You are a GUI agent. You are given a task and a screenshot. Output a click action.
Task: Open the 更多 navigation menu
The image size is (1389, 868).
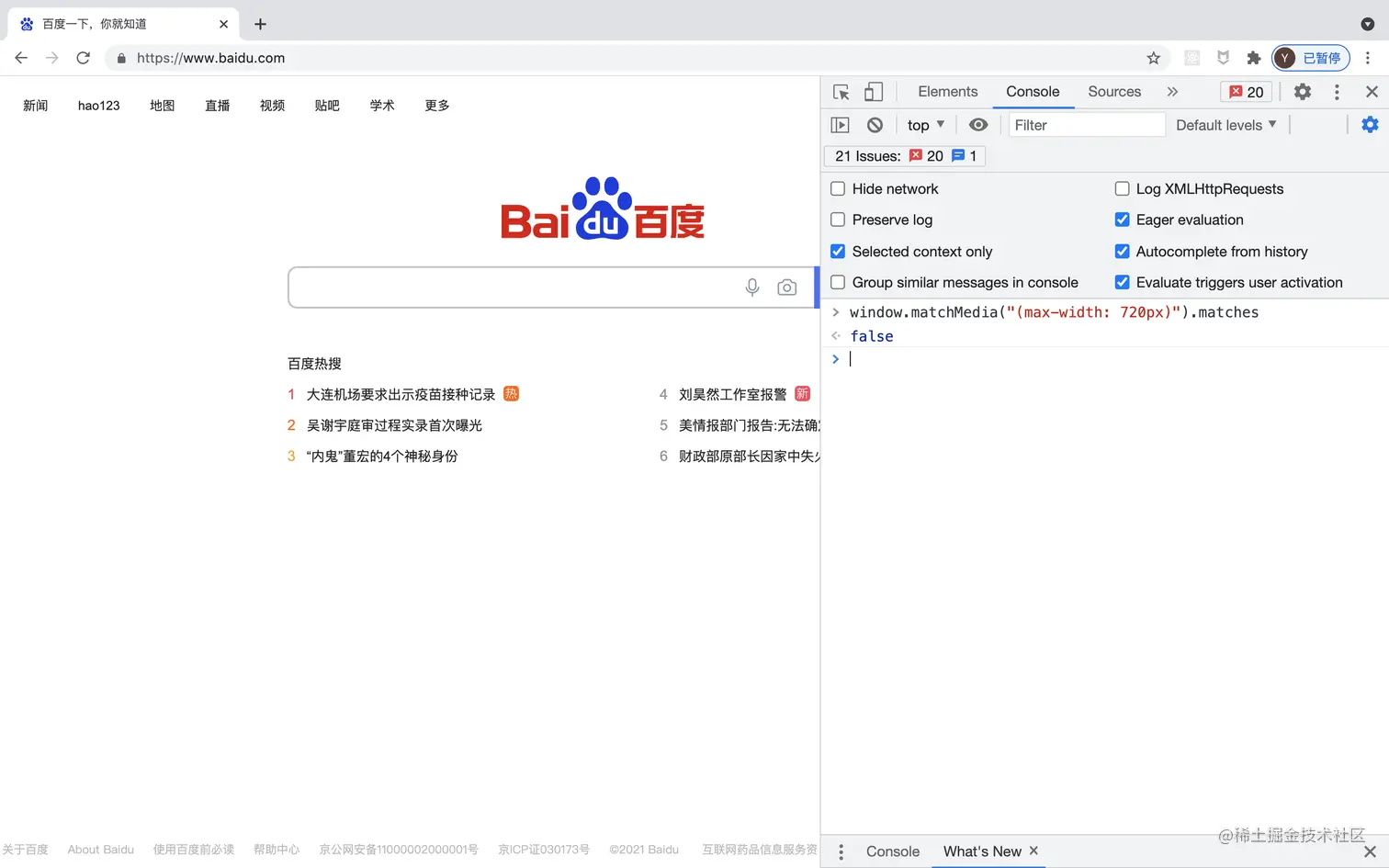click(x=437, y=106)
